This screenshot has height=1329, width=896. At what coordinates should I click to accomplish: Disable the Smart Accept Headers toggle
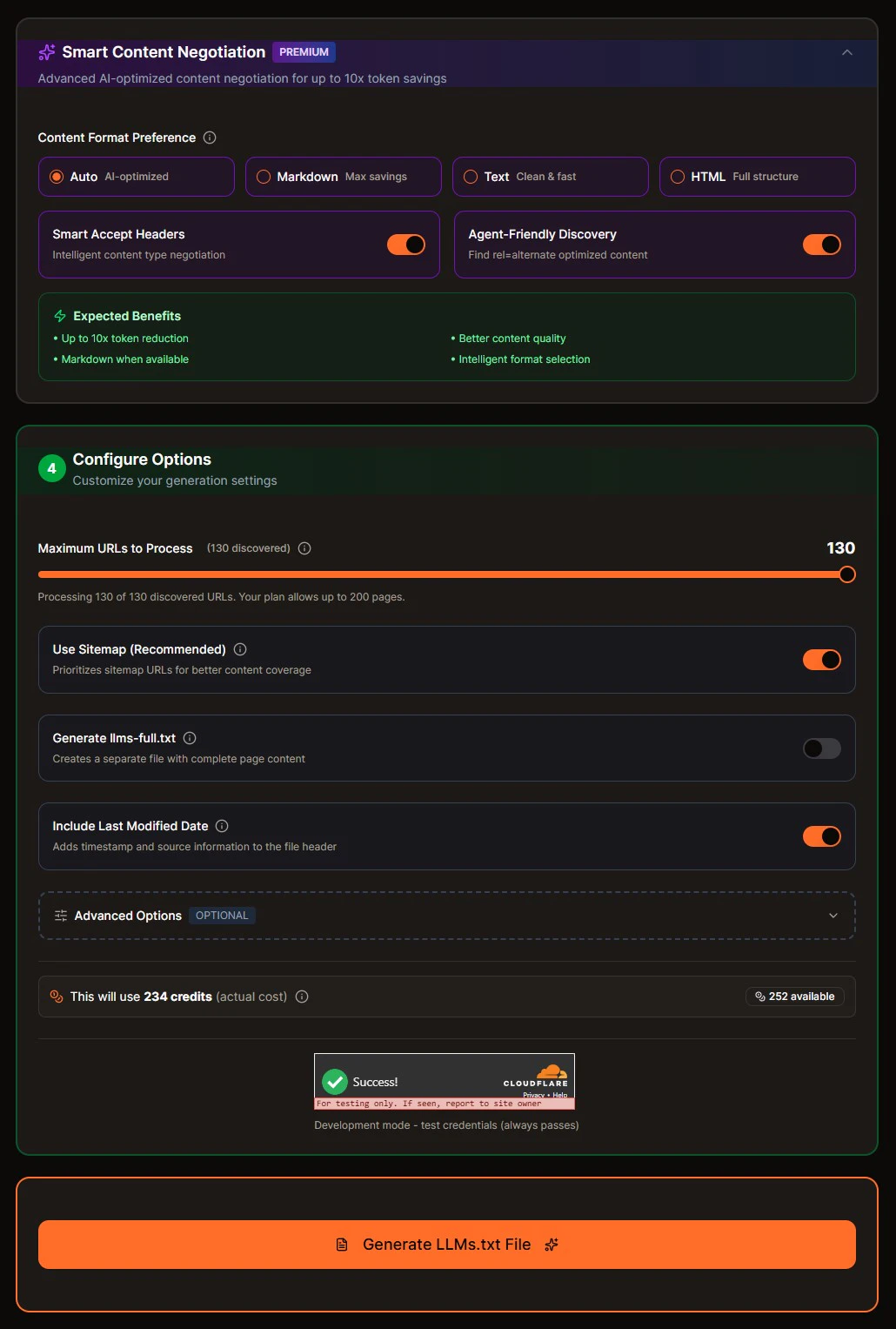(406, 245)
